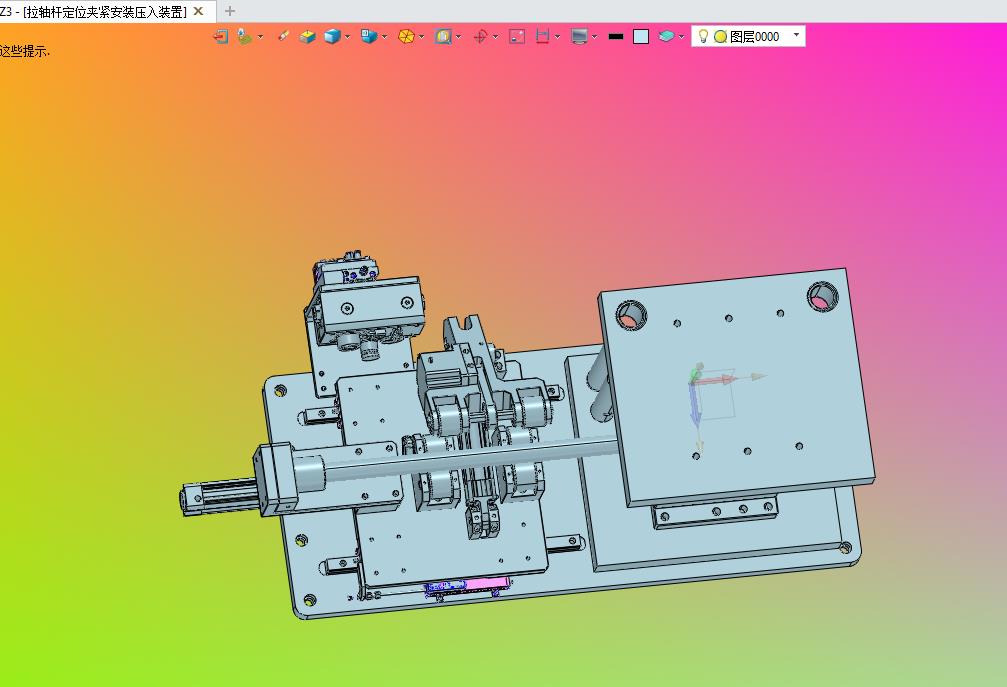
Task: Click the pink picture-frame icon
Action: pos(517,37)
